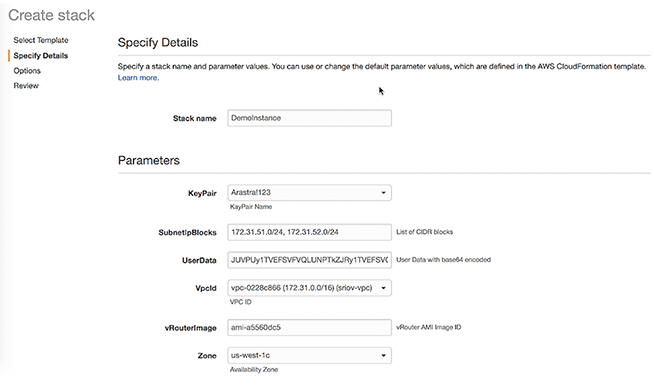The height and width of the screenshot is (389, 654).
Task: Expand the VpcId dropdown
Action: tap(309, 288)
